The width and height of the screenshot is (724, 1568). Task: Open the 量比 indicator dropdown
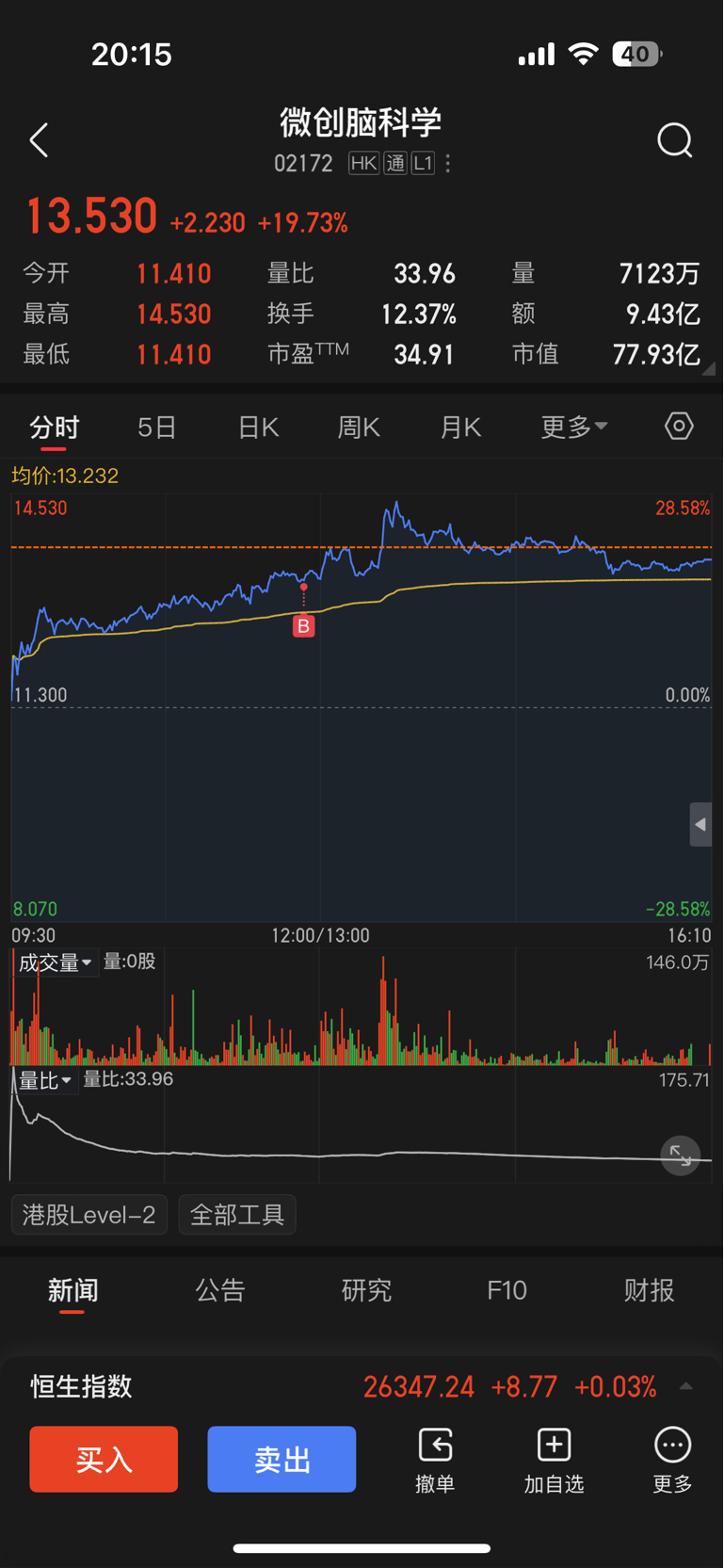(x=44, y=1080)
